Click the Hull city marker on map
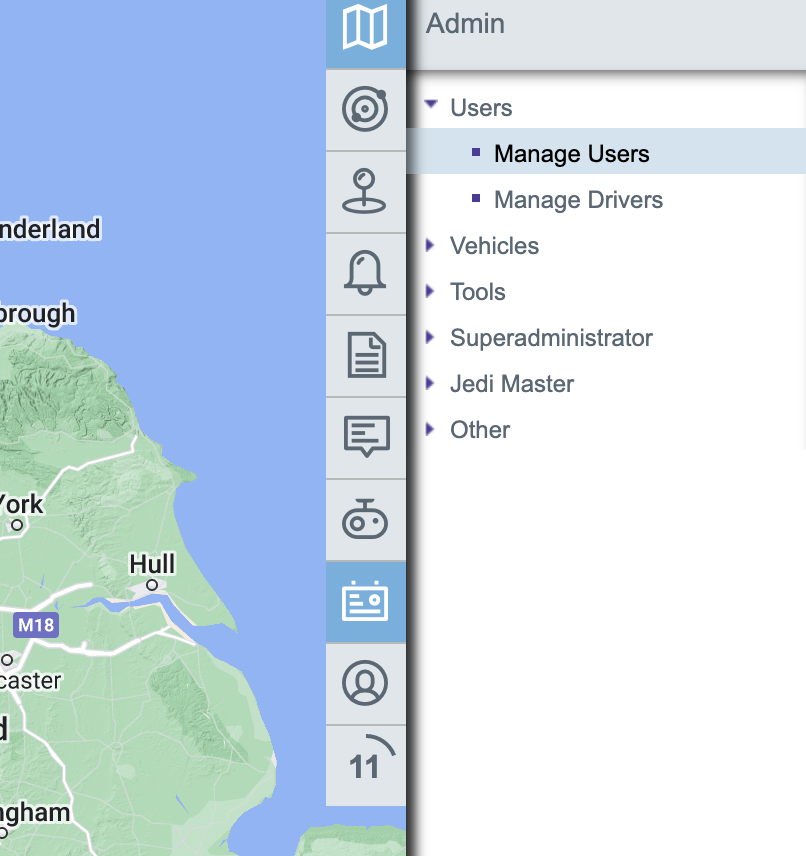Viewport: 806px width, 856px height. (x=152, y=584)
